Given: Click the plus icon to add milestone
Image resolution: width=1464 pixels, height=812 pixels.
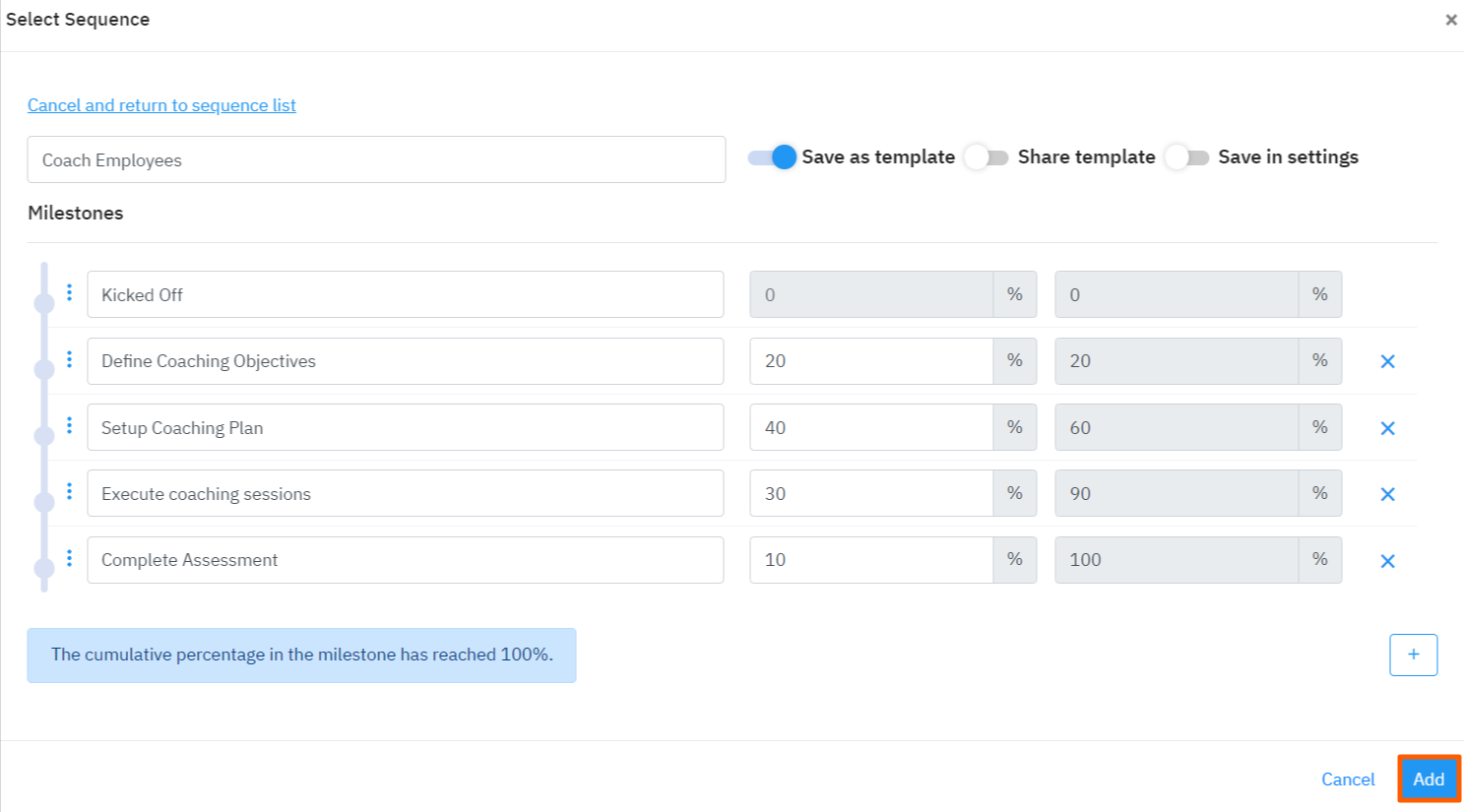Looking at the screenshot, I should [1413, 654].
